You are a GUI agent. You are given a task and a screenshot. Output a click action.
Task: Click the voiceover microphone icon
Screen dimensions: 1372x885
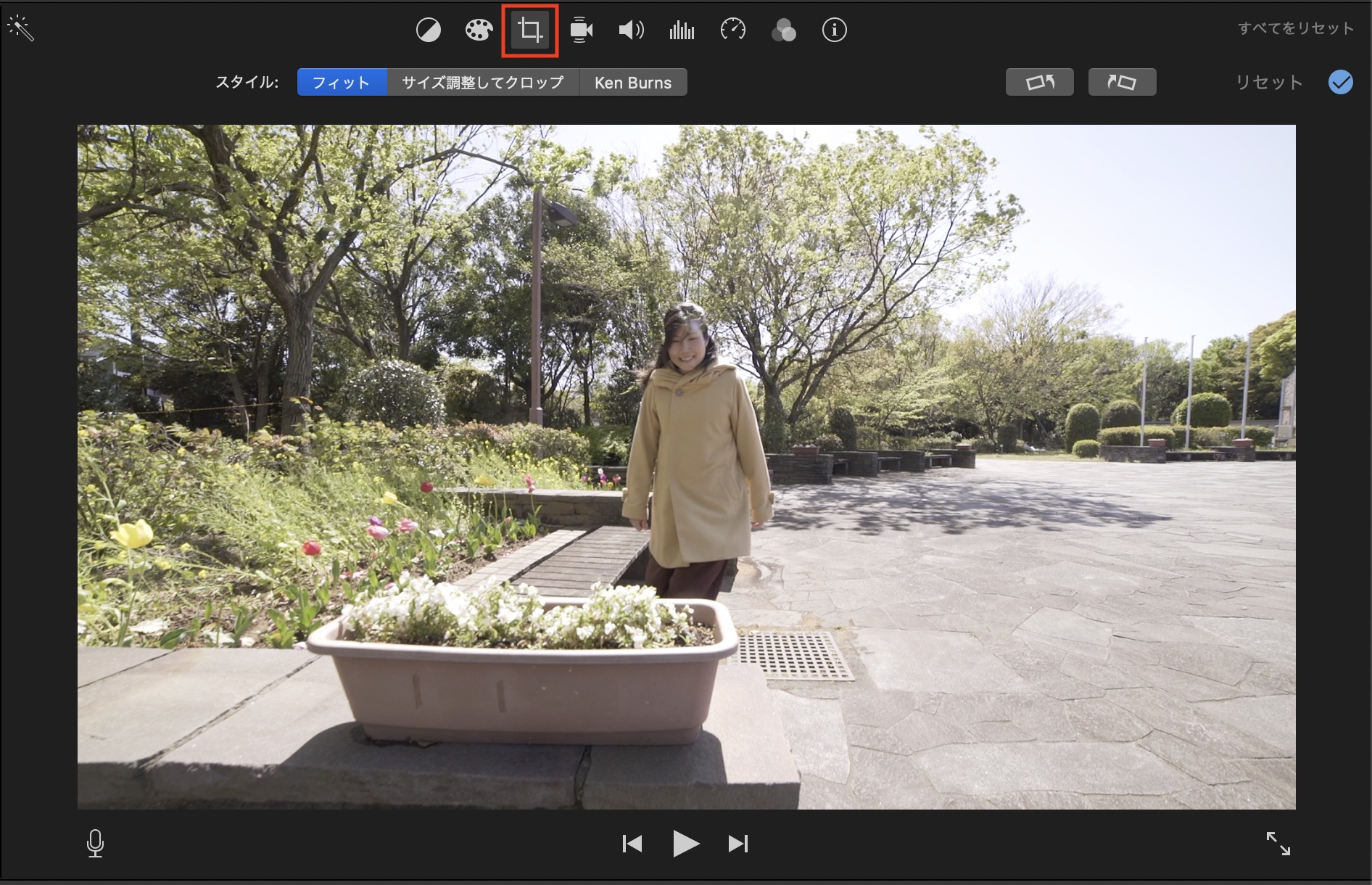click(x=95, y=844)
